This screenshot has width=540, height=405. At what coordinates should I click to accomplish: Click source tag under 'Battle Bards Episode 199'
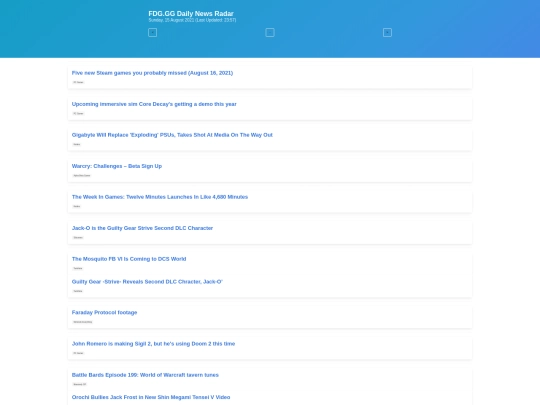[80, 384]
